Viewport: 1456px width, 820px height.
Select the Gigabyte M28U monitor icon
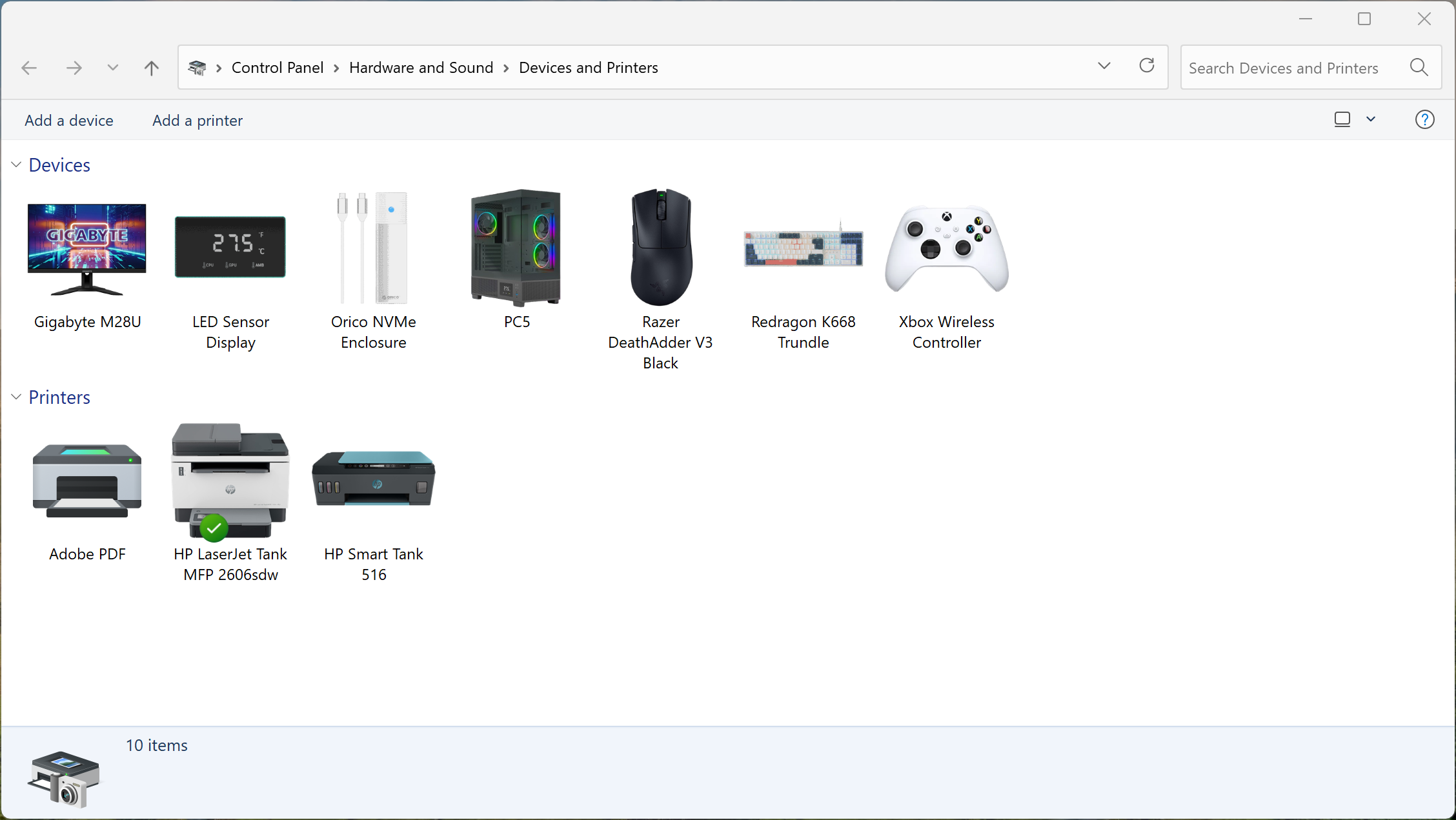(87, 249)
